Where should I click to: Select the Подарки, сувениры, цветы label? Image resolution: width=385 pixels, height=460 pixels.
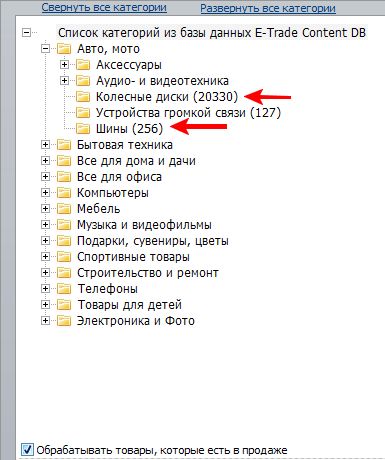pyautogui.click(x=153, y=241)
